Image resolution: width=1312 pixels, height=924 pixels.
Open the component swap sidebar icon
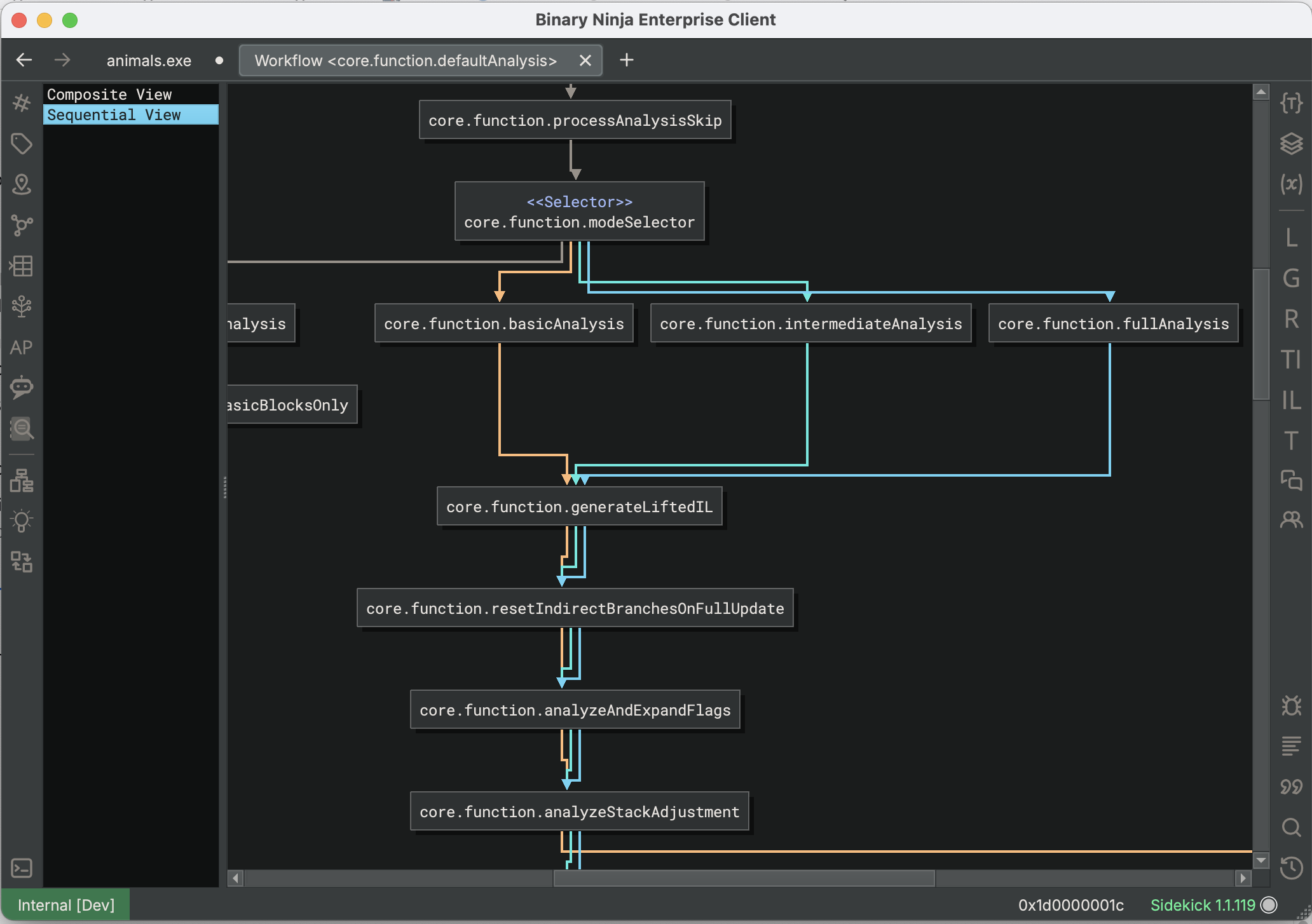pos(22,562)
